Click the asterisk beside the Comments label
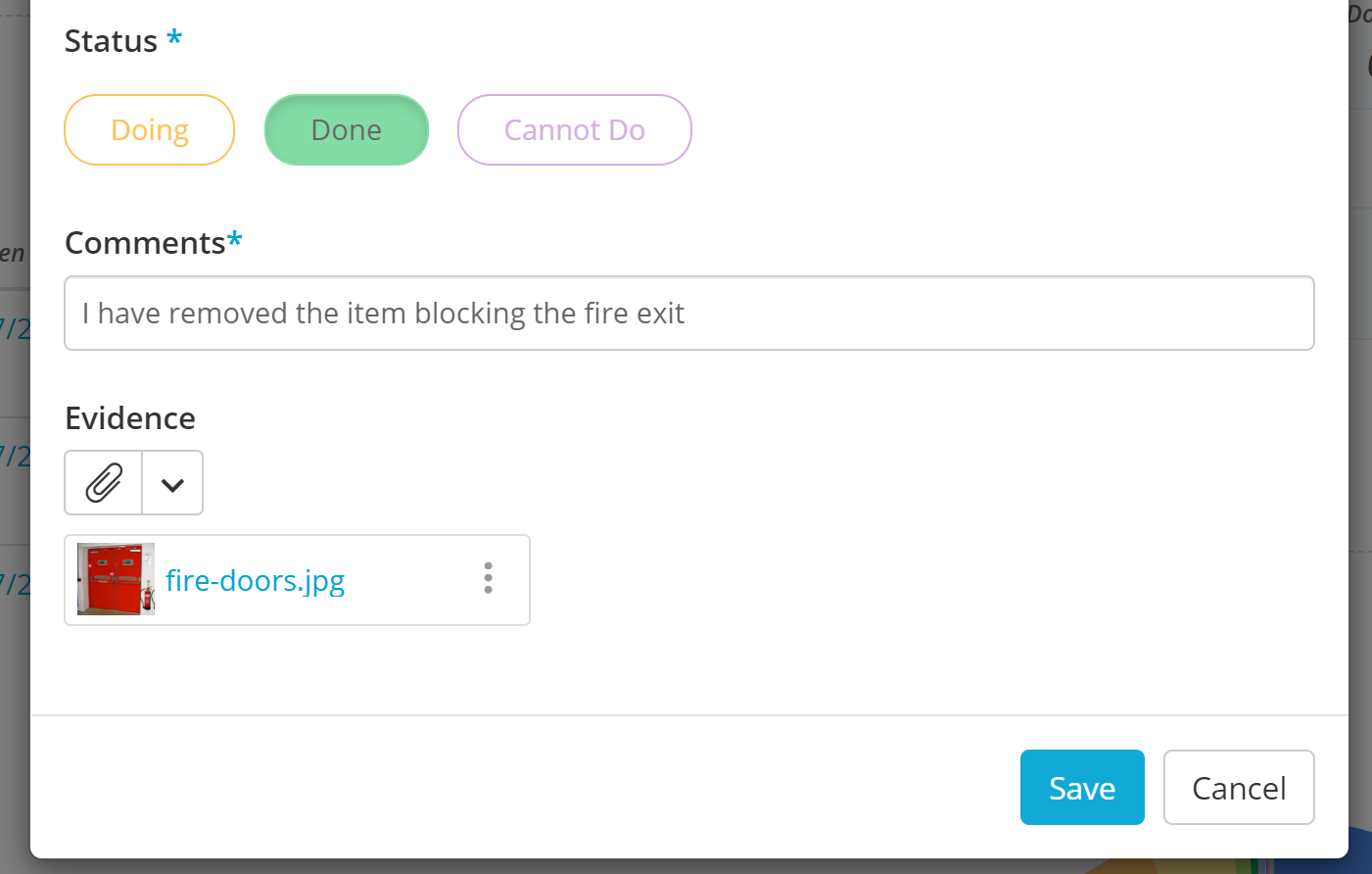This screenshot has height=874, width=1372. coord(234,239)
